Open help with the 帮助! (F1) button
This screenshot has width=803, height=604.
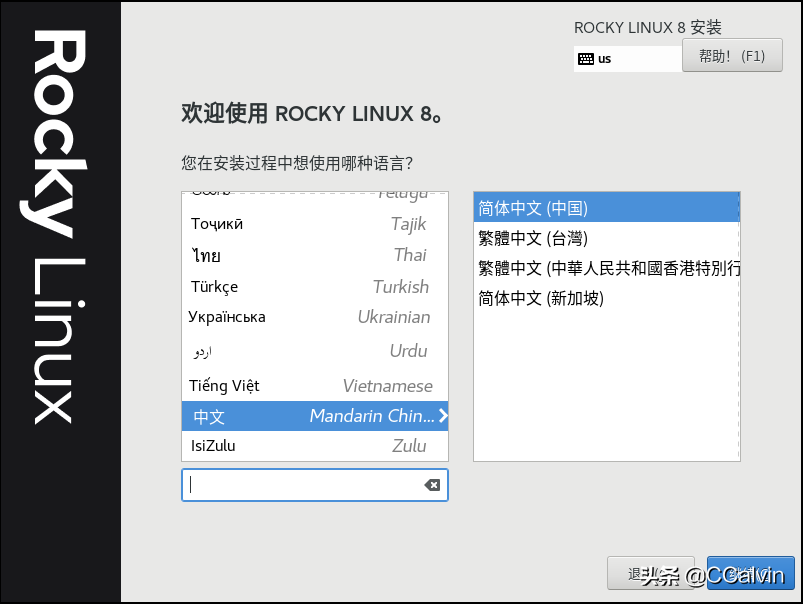[x=731, y=56]
